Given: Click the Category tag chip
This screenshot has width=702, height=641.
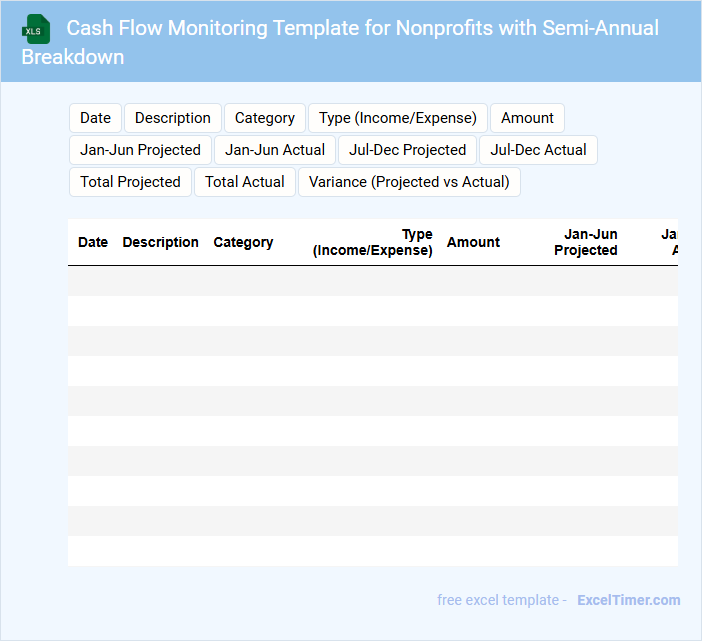Looking at the screenshot, I should click(265, 118).
